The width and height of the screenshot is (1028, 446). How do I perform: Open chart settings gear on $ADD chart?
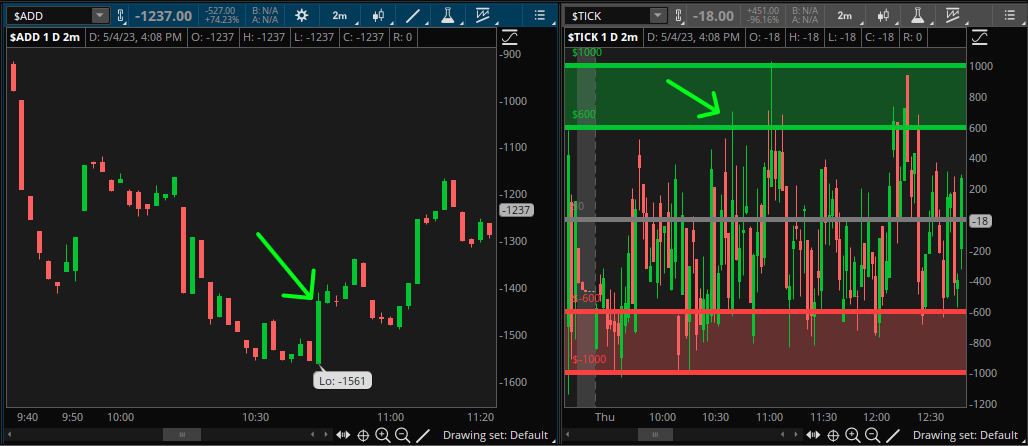pos(303,16)
